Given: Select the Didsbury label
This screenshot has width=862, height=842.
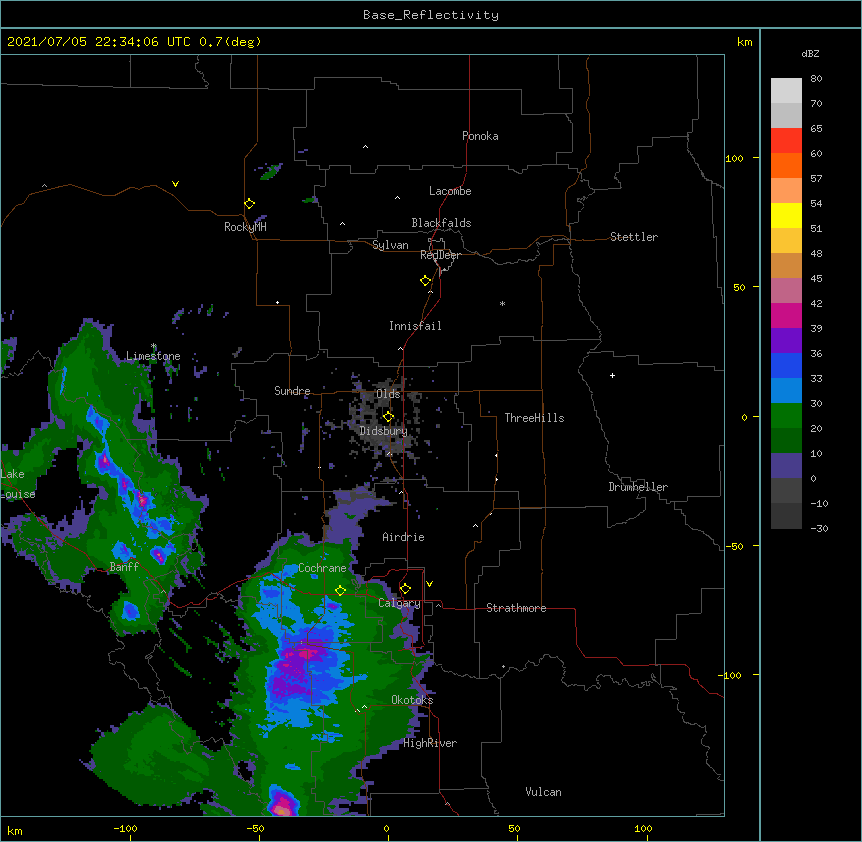Looking at the screenshot, I should pos(383,431).
